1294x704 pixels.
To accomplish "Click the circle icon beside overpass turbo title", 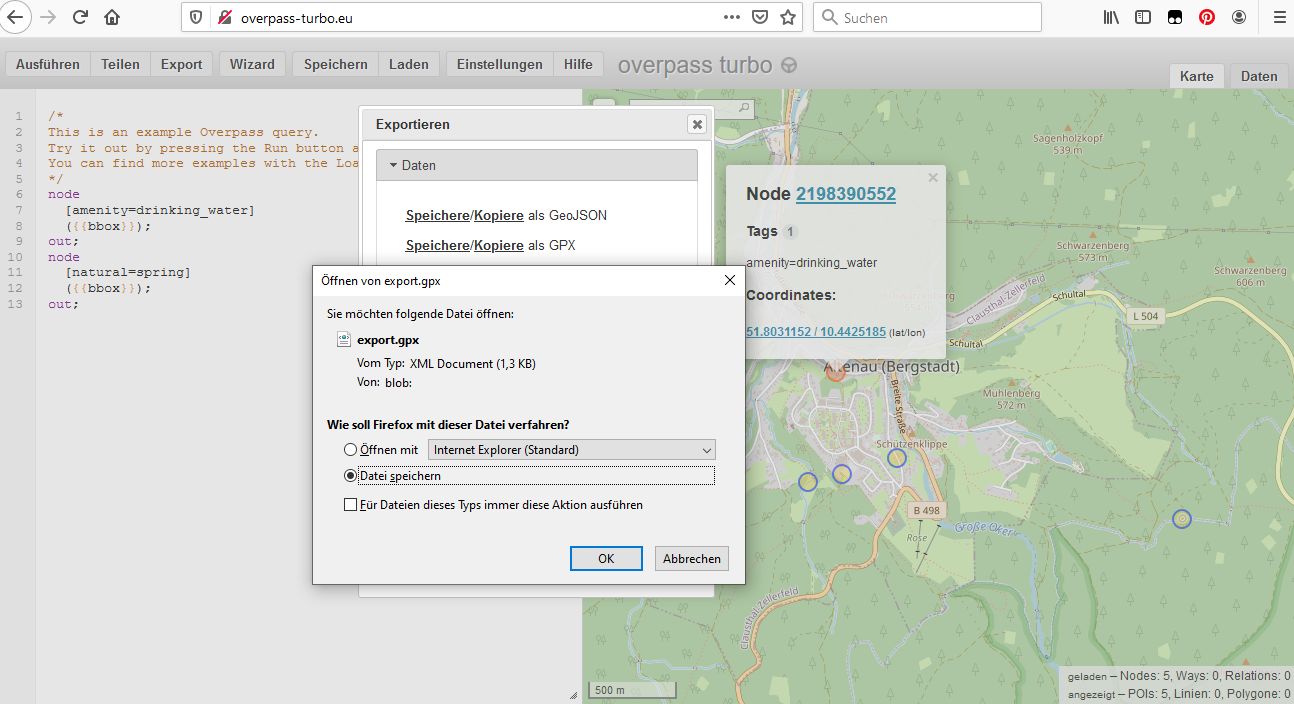I will [789, 65].
